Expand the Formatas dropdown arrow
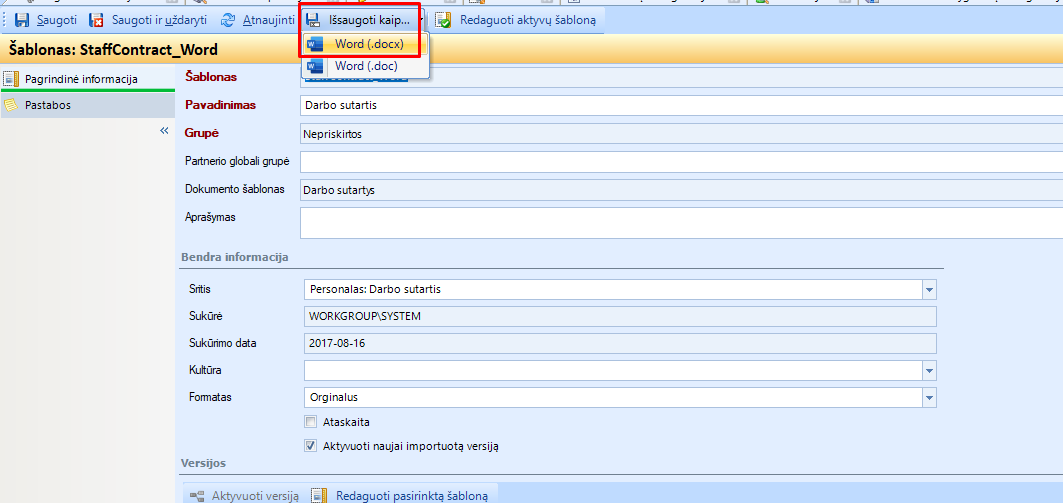1063x503 pixels. pos(929,398)
